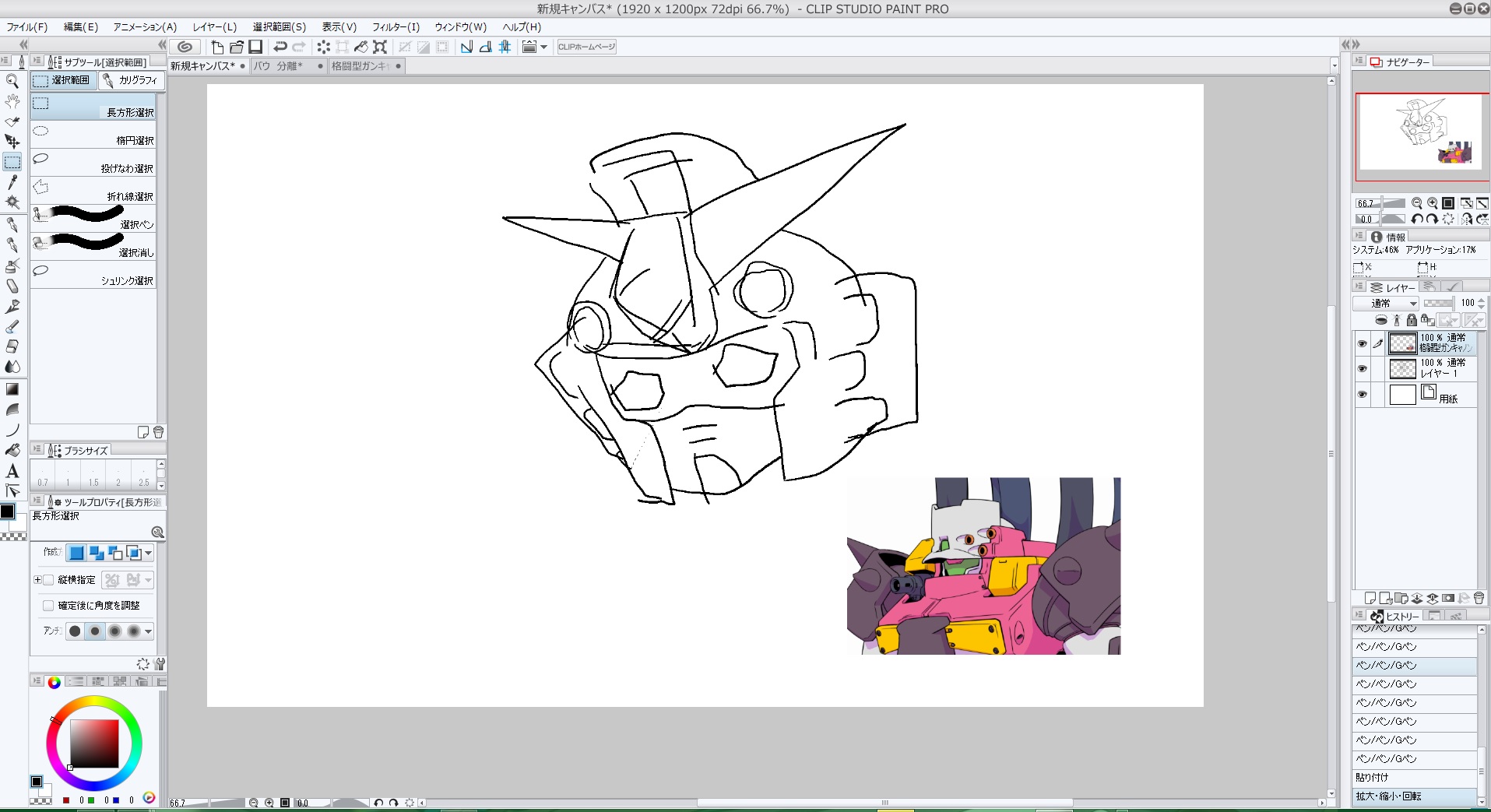Open the フィルター(I) menu
Screen dimensions: 1491x812
coord(396,26)
